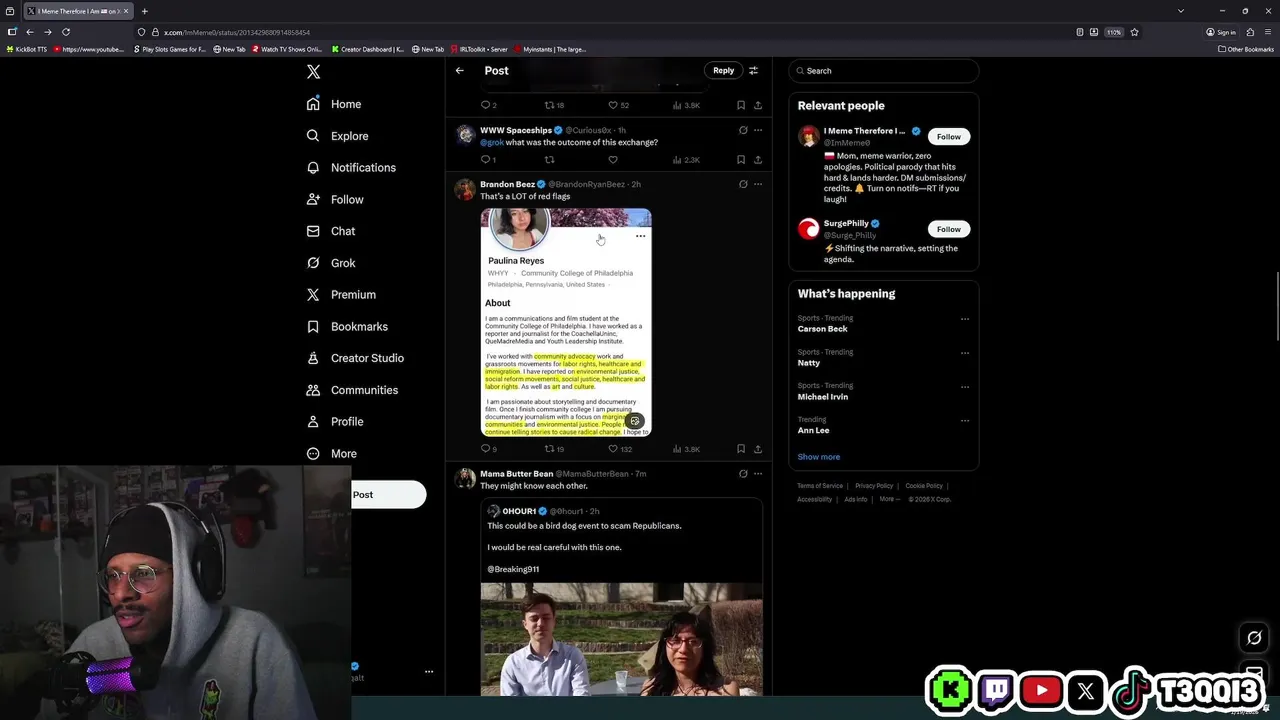Go back using browser back arrow
This screenshot has width=1280, height=720.
click(x=30, y=32)
